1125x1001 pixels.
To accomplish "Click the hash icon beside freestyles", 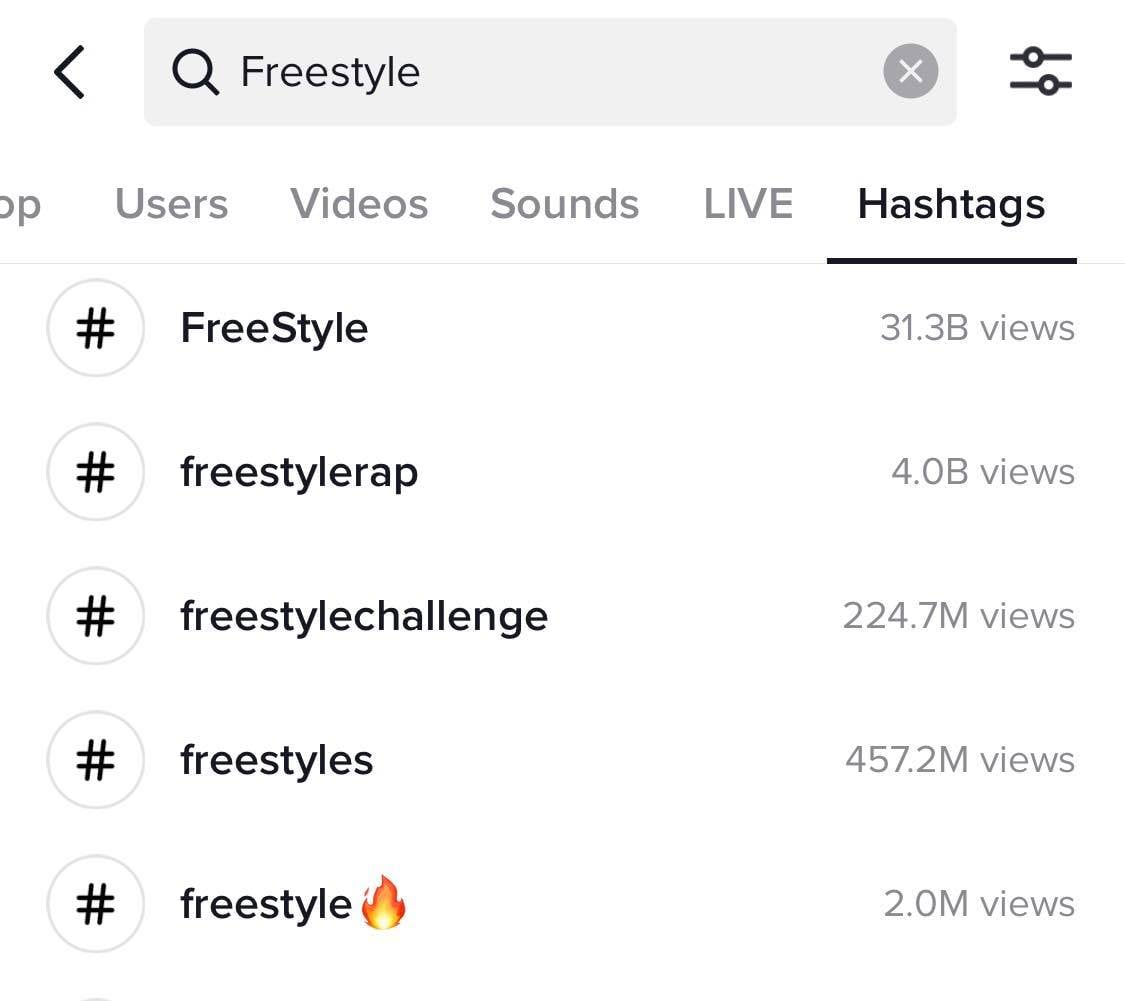I will click(95, 760).
